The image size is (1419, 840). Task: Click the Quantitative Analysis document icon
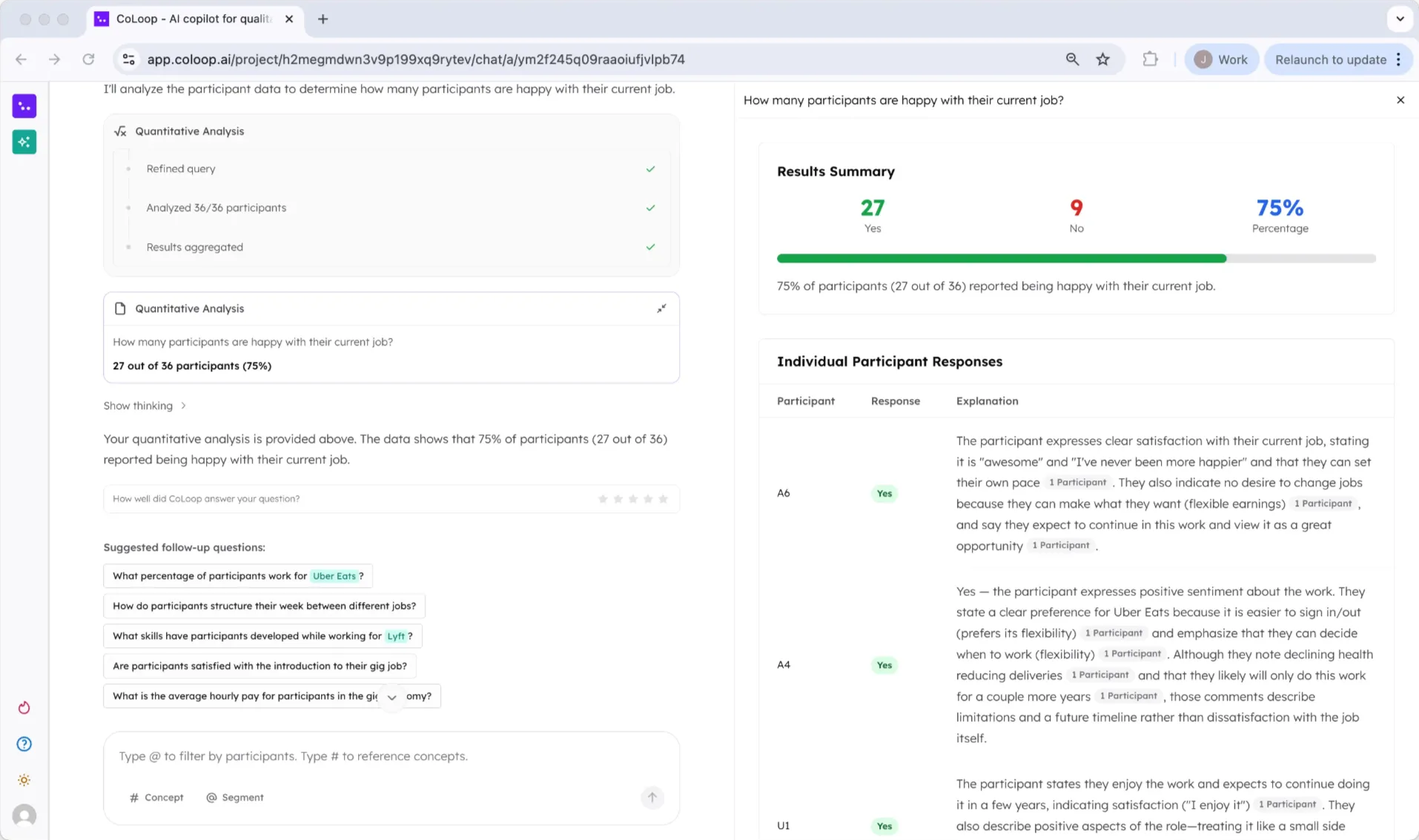click(x=120, y=308)
